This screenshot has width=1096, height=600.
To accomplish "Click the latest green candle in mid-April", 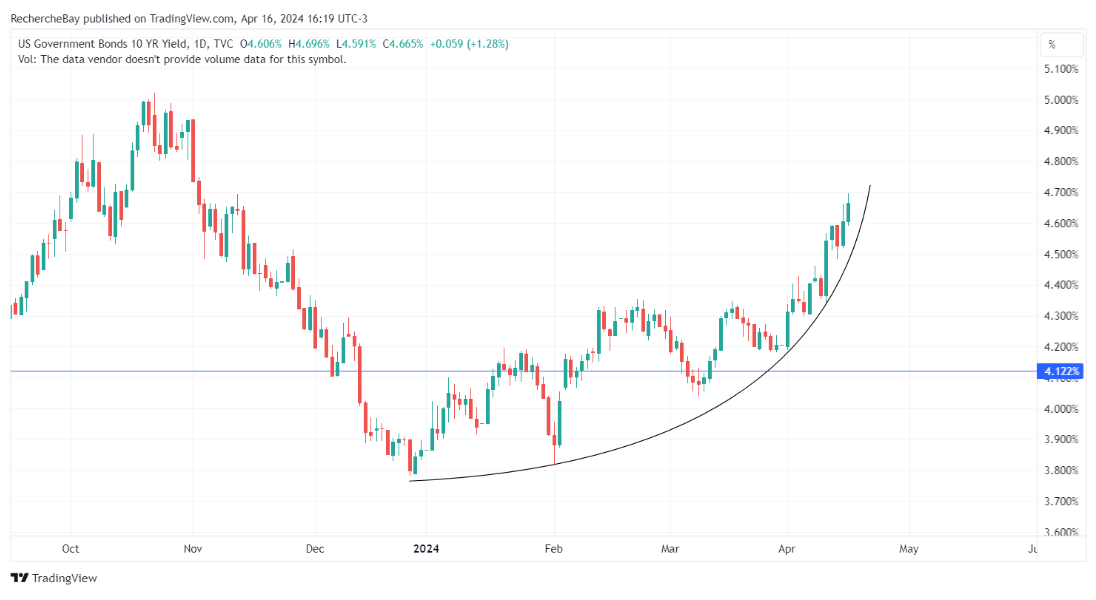I will (x=848, y=211).
